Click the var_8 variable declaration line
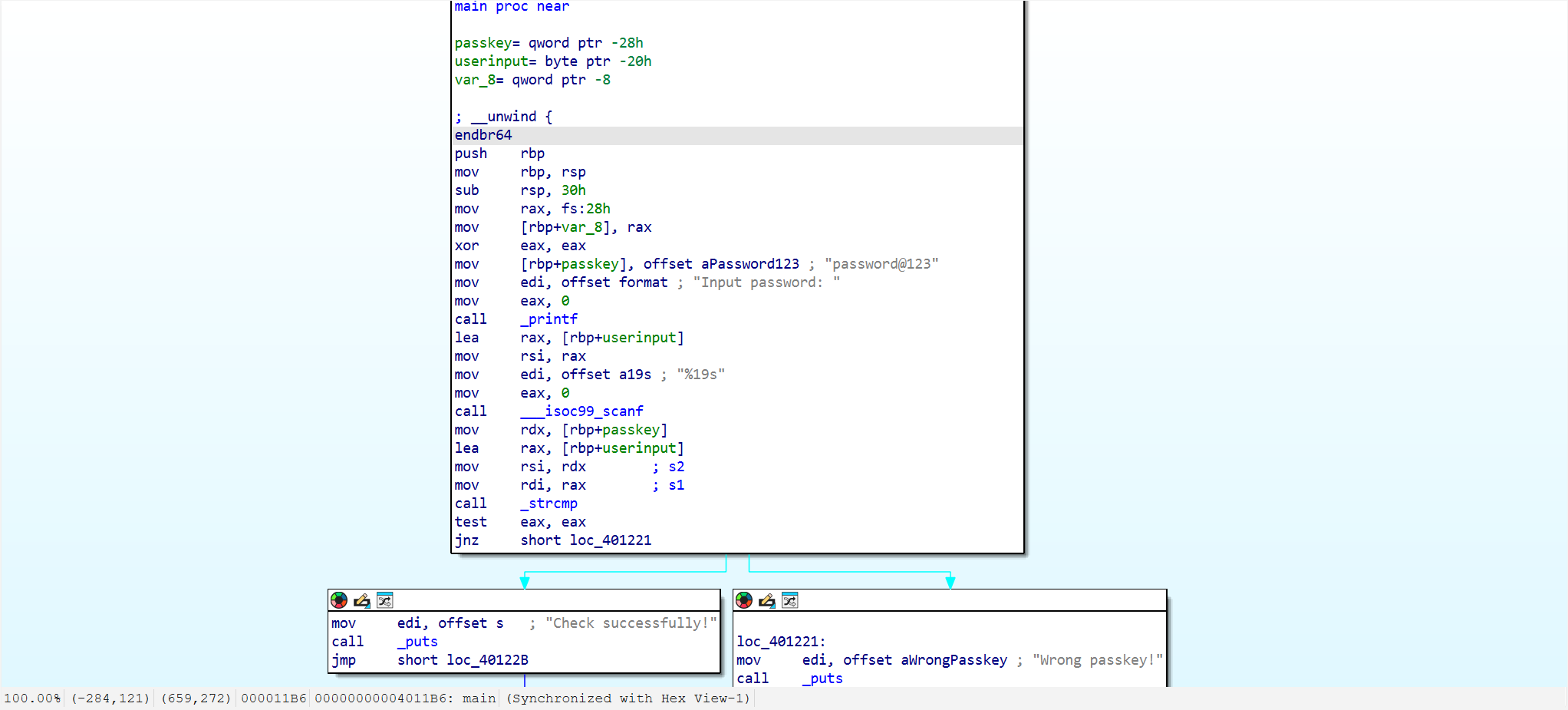Screen dimensions: 1568x710 coord(532,80)
